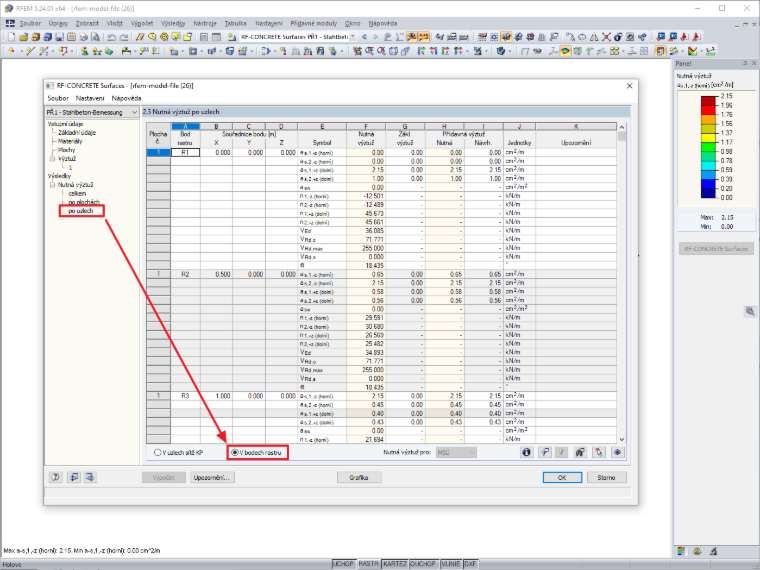Click the green color band in legend
Image resolution: width=760 pixels, height=570 pixels.
click(x=708, y=147)
